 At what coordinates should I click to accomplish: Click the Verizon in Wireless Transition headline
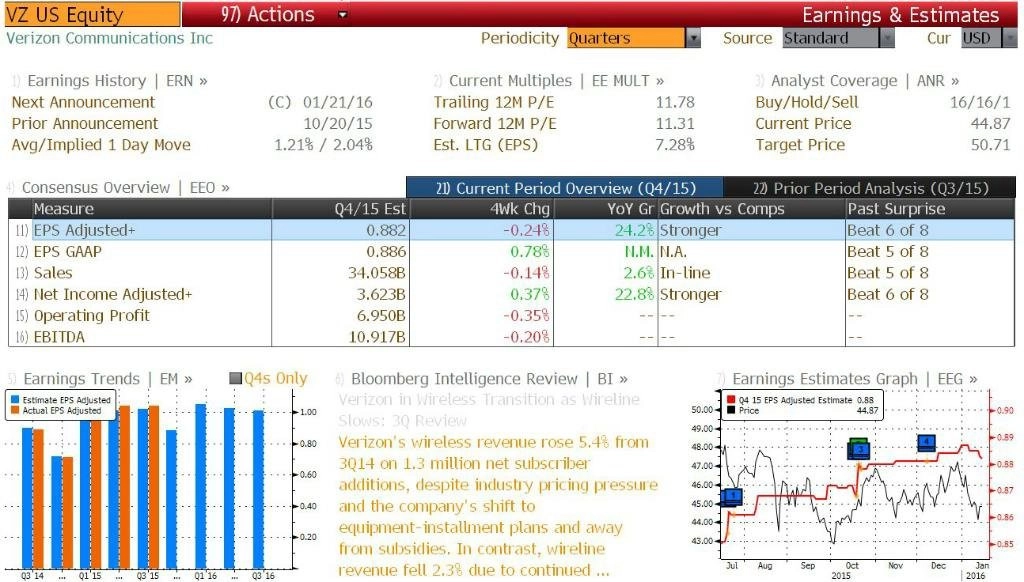(488, 410)
